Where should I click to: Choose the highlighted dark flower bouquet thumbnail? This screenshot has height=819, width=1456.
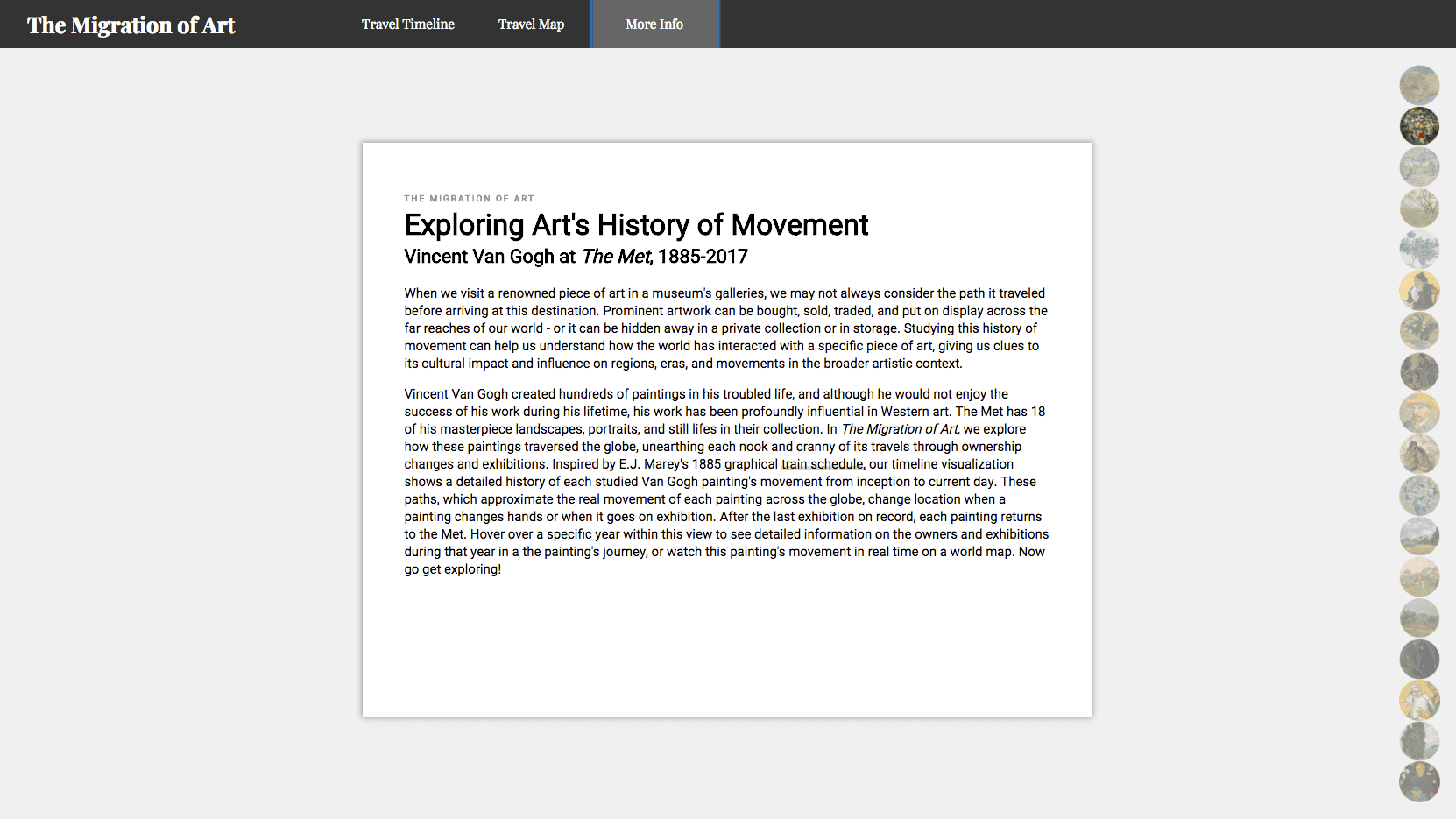1419,126
